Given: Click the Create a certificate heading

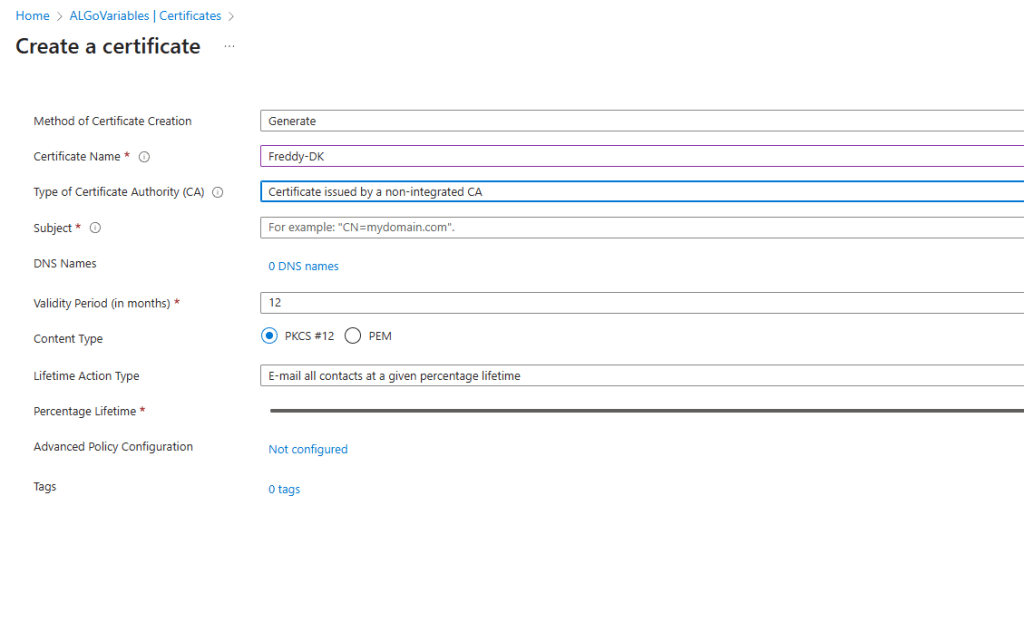Looking at the screenshot, I should 108,47.
